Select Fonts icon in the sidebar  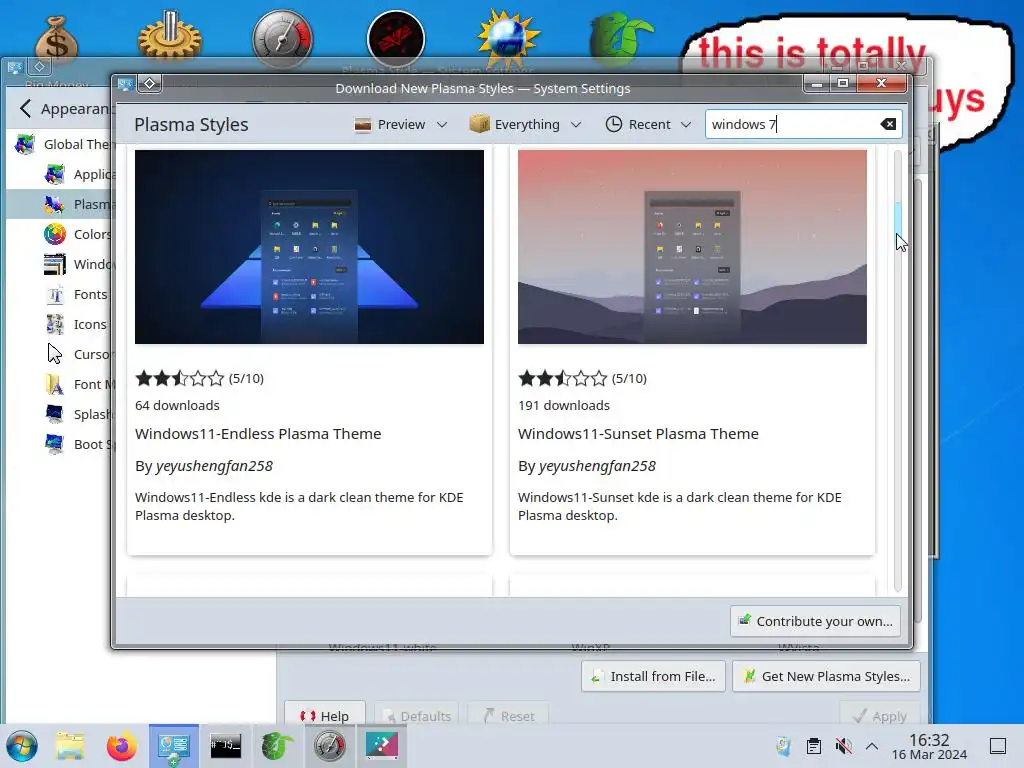pyautogui.click(x=54, y=294)
